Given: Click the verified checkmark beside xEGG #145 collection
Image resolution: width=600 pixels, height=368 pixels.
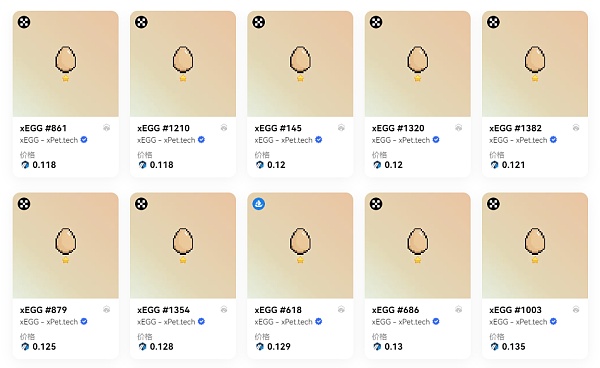Looking at the screenshot, I should coord(318,140).
